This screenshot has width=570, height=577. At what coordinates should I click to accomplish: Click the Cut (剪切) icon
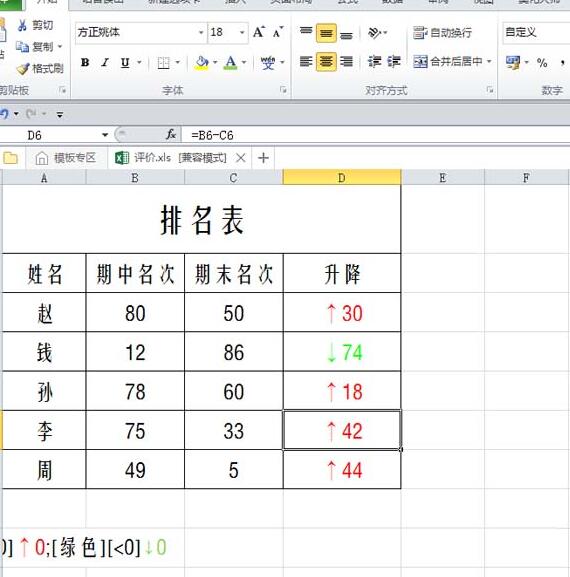point(22,25)
